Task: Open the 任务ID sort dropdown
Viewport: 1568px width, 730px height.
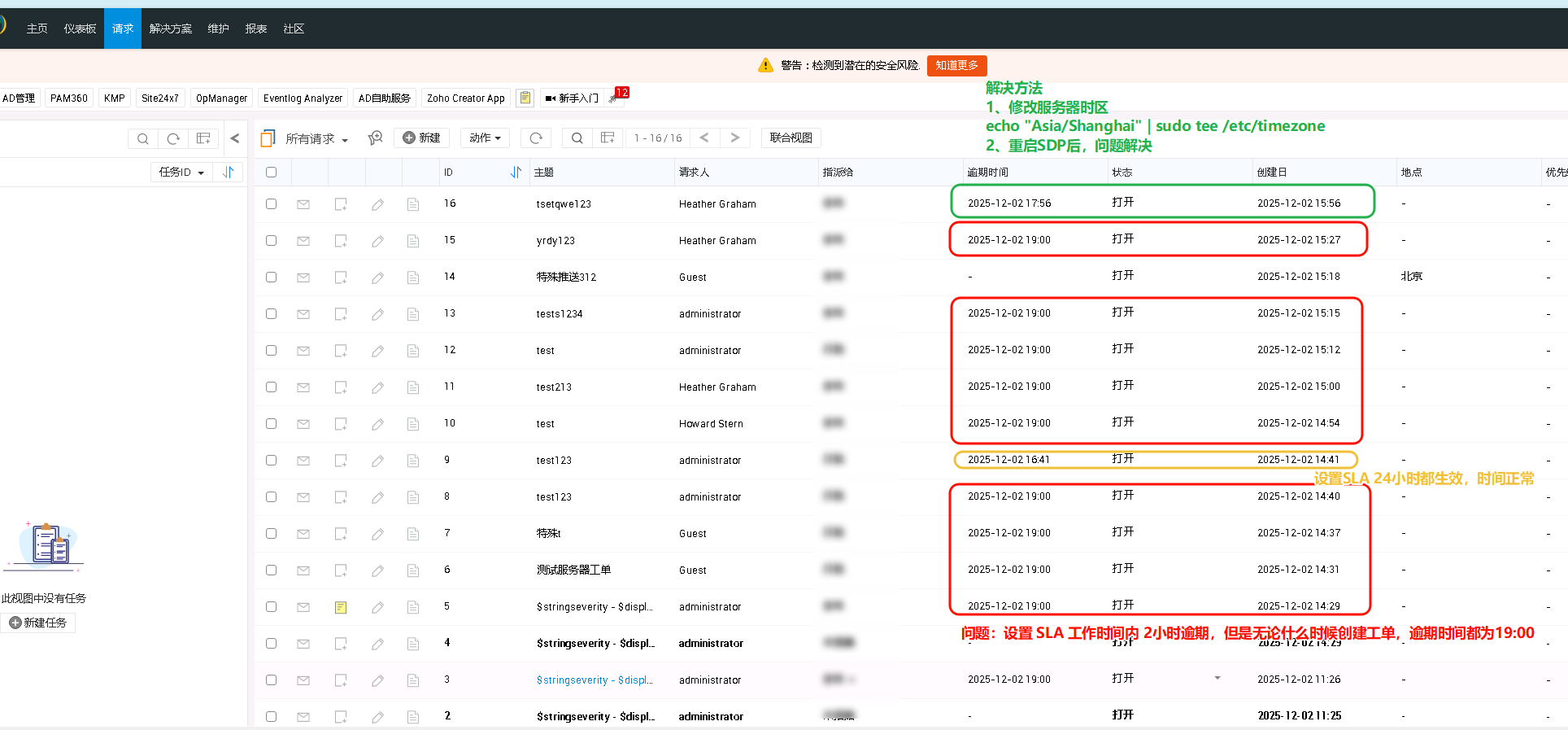Action: tap(181, 173)
